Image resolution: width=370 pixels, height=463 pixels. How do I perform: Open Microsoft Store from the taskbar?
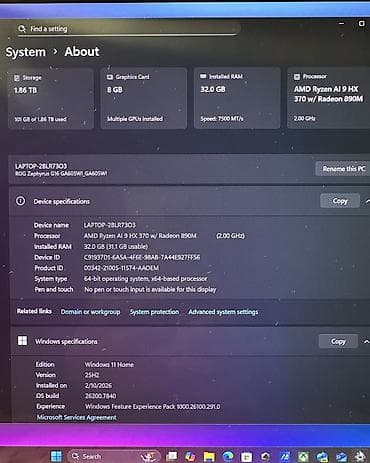[246, 457]
